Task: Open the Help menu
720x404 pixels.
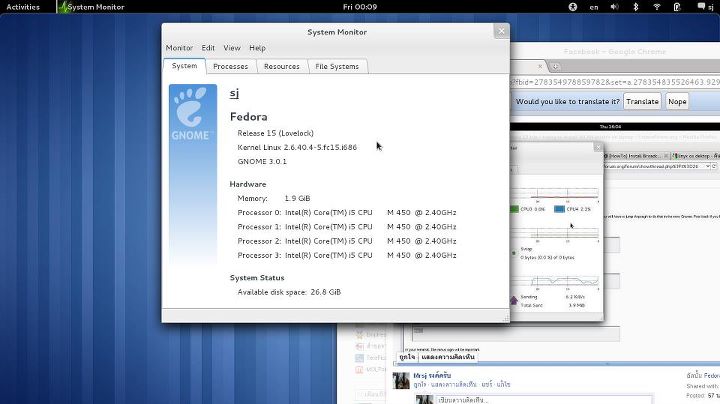Action: [x=257, y=48]
